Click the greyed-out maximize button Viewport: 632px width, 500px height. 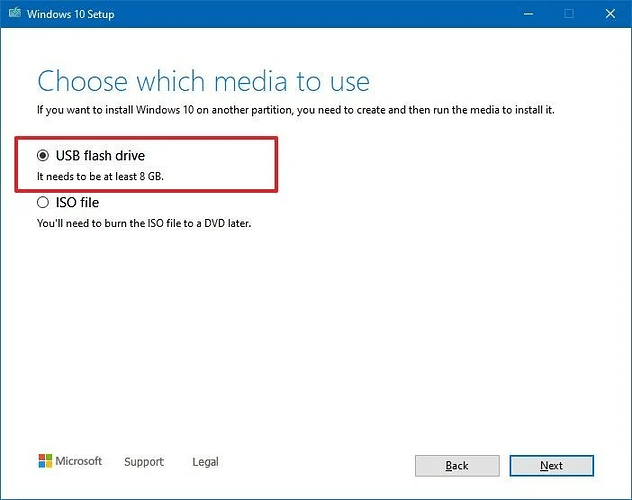[569, 14]
